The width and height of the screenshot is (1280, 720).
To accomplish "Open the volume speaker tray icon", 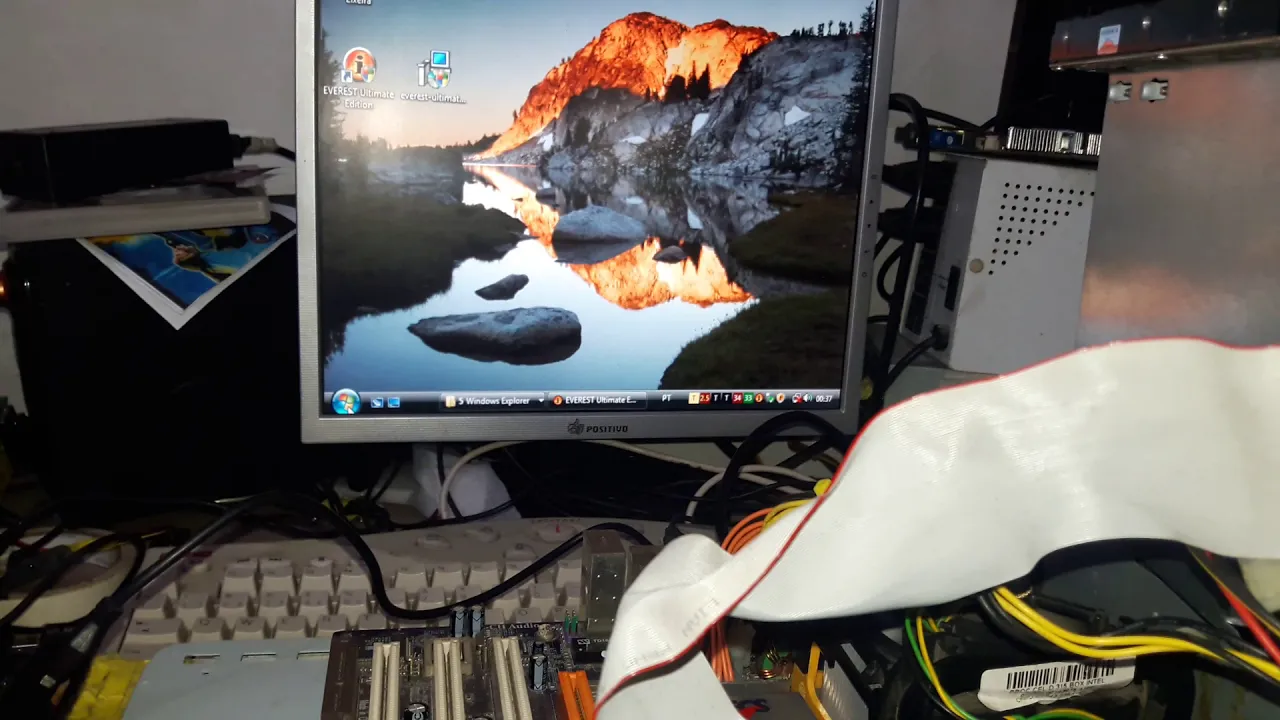I will [808, 398].
